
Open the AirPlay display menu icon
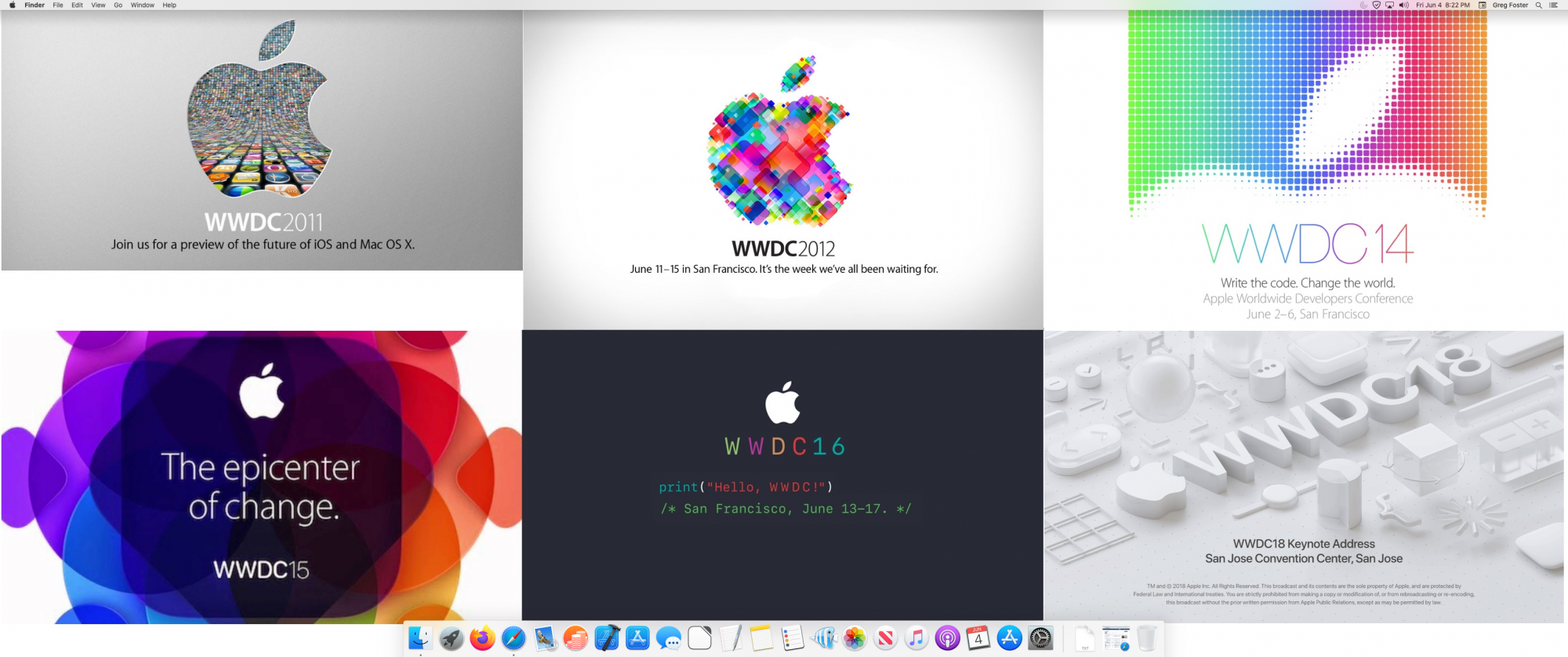(x=1390, y=5)
